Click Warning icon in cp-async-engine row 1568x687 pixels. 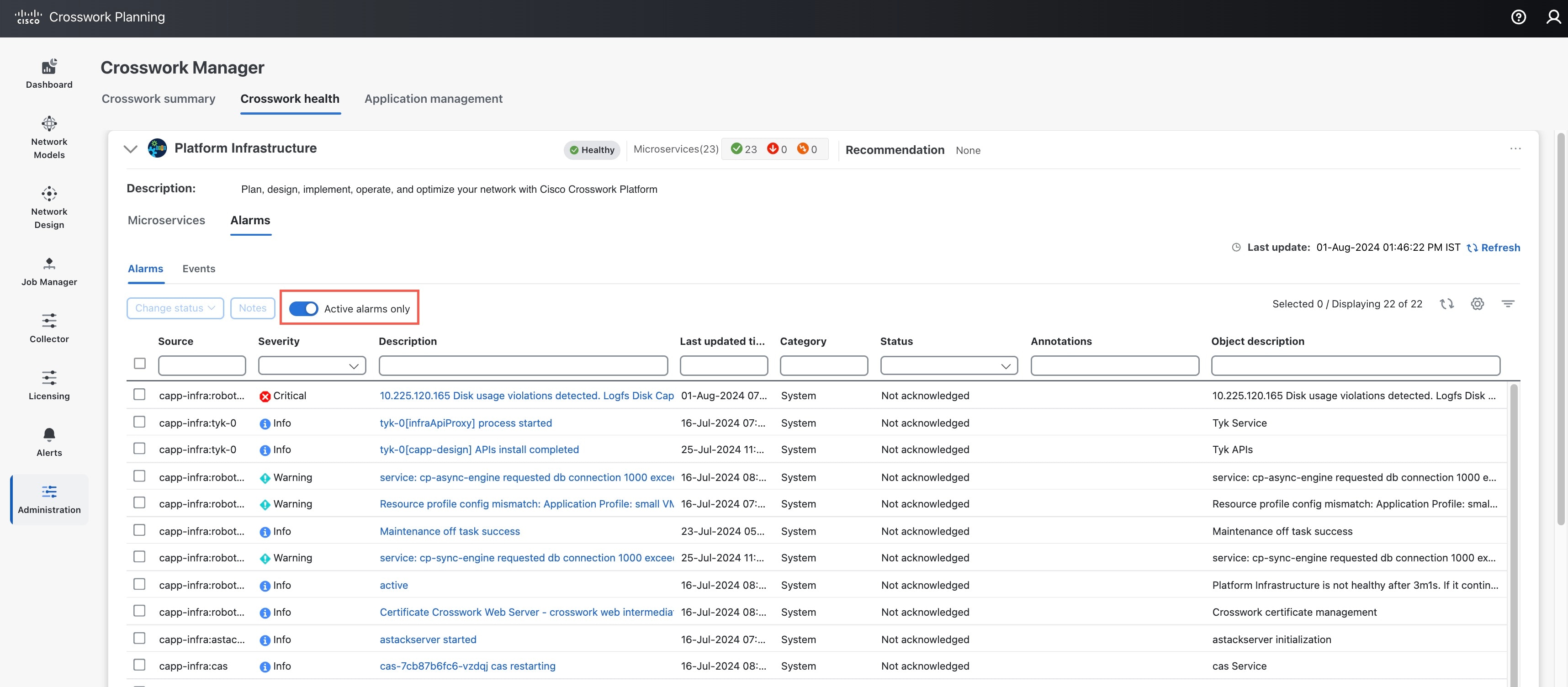click(265, 478)
